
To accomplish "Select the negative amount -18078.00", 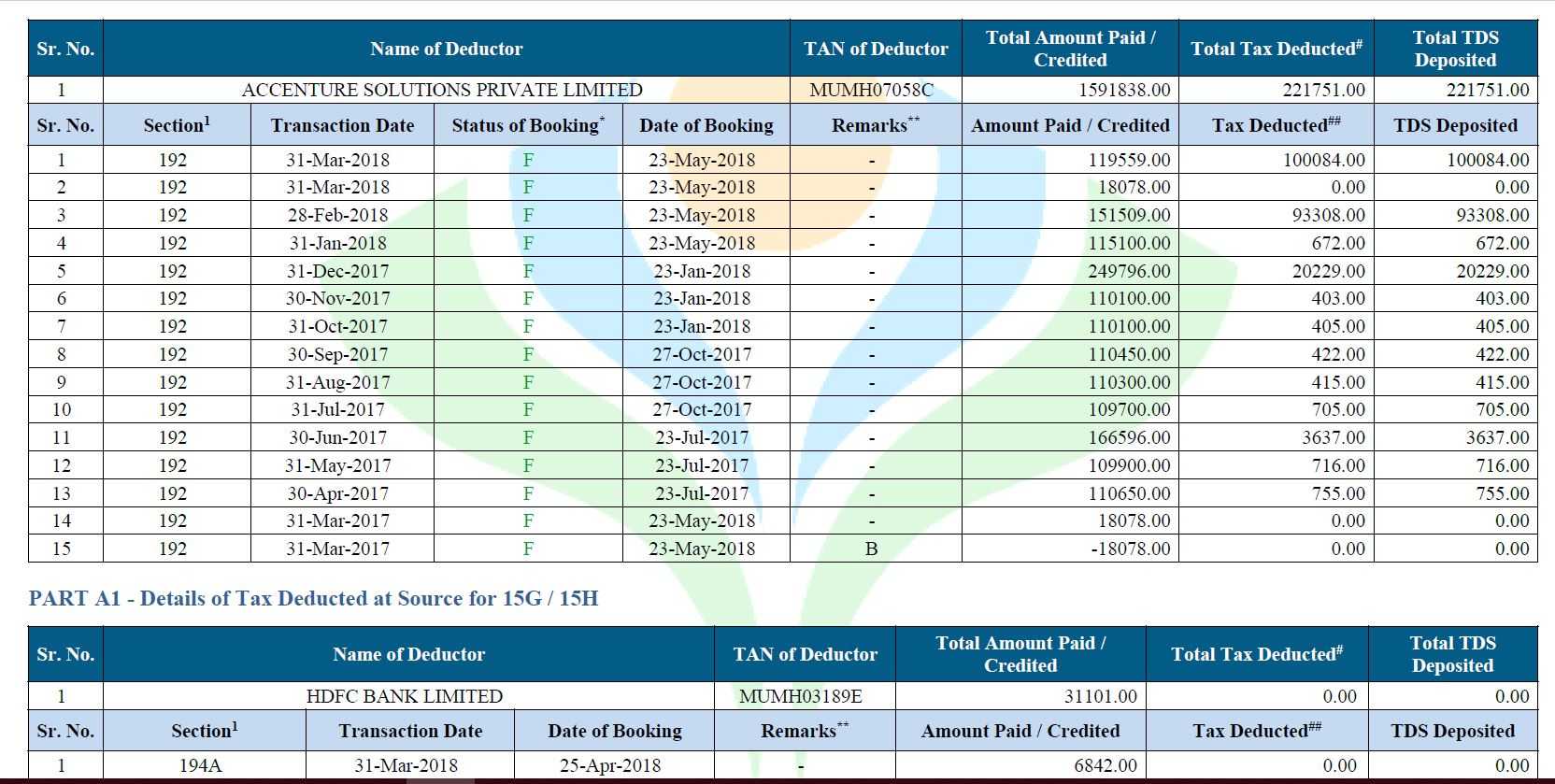I will (x=1130, y=549).
